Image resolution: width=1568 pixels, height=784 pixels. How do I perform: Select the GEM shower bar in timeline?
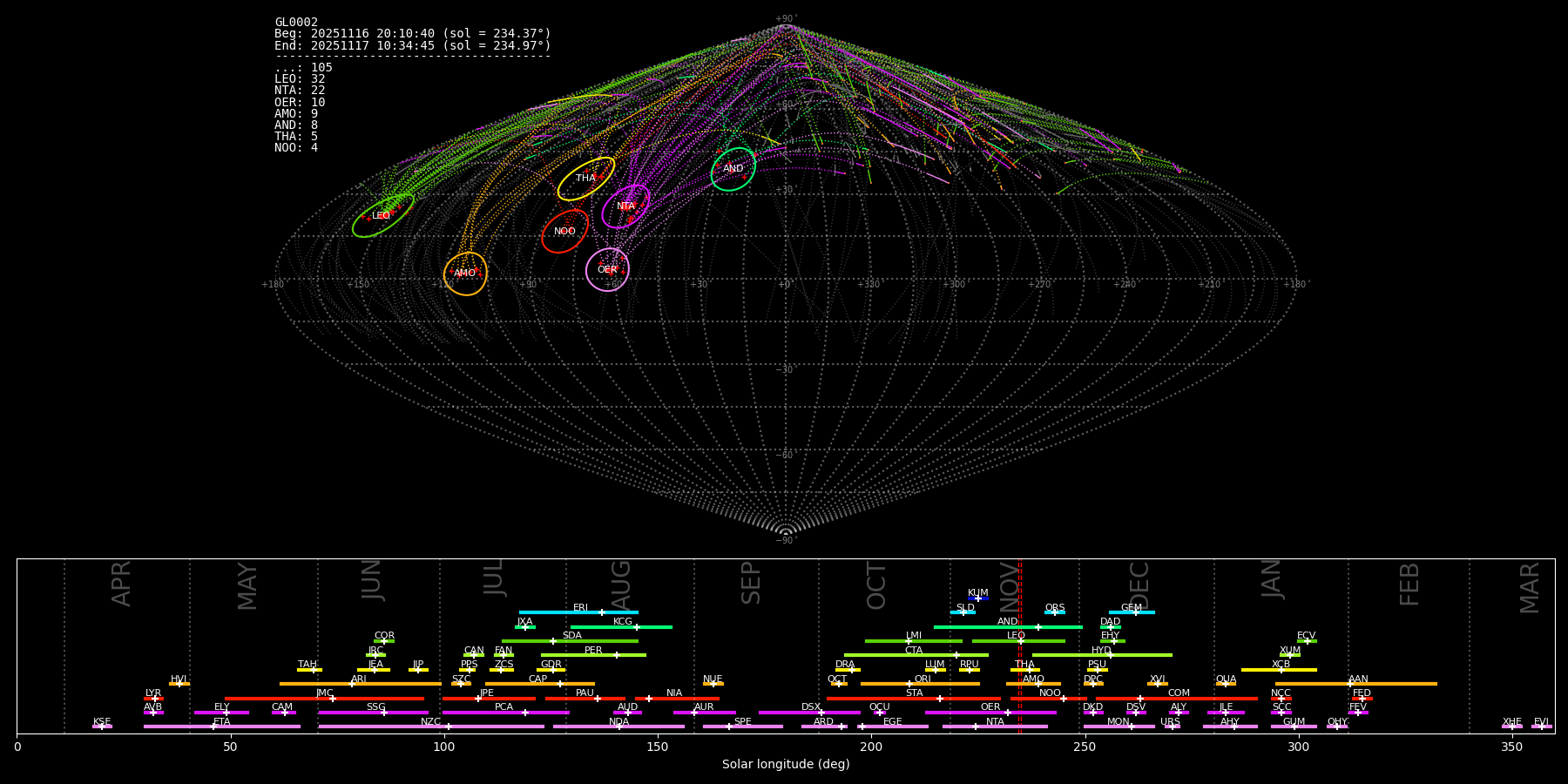1132,612
